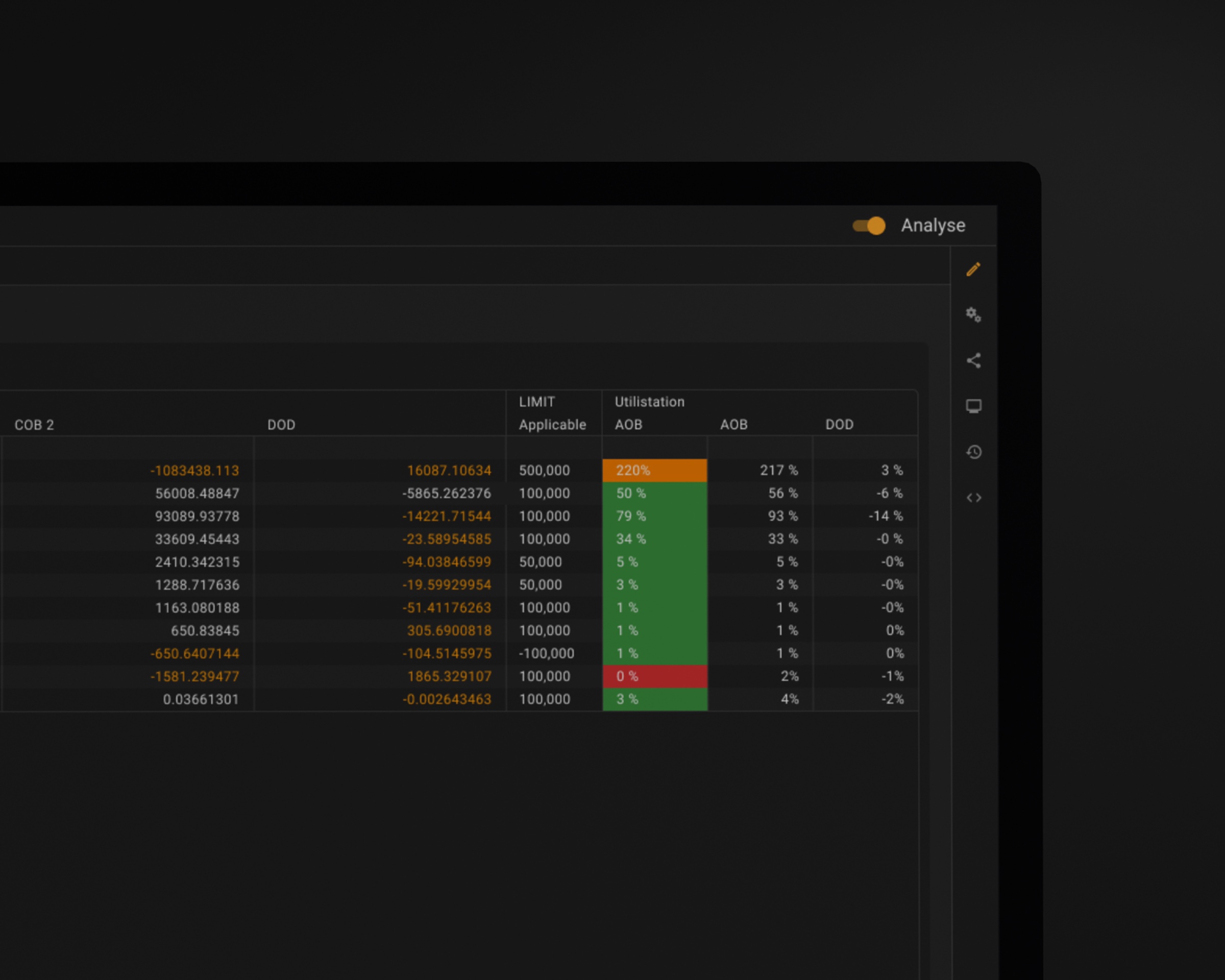This screenshot has height=980, width=1225.
Task: Click the Analyse label text
Action: [x=933, y=226]
